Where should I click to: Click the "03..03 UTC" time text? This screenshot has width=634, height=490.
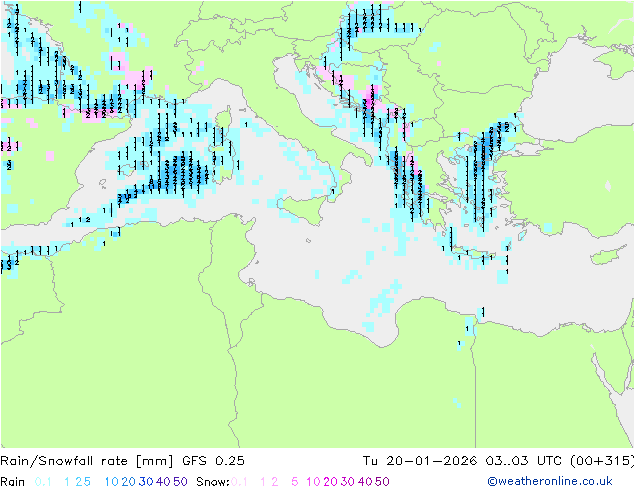(524, 461)
